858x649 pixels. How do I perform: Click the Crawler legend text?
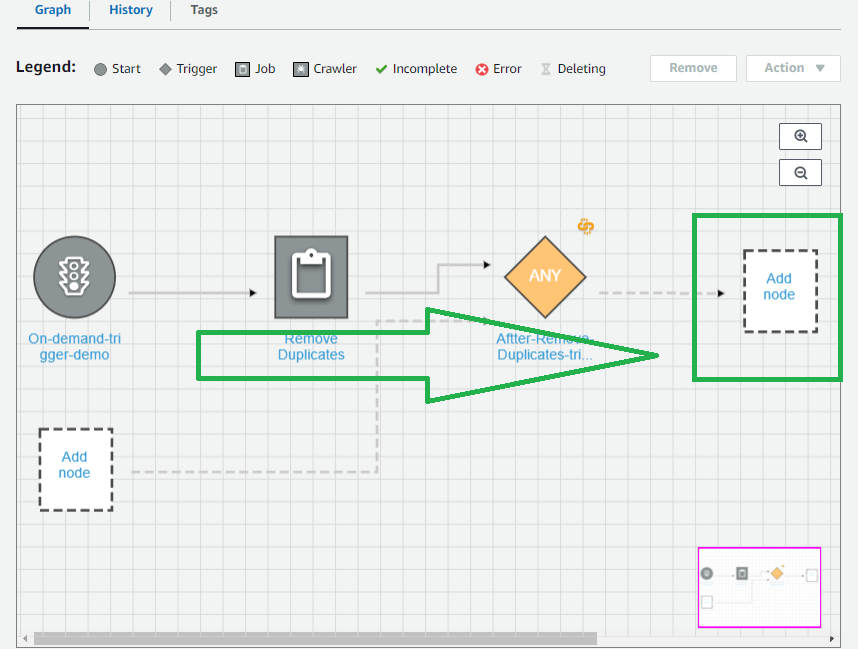(335, 69)
